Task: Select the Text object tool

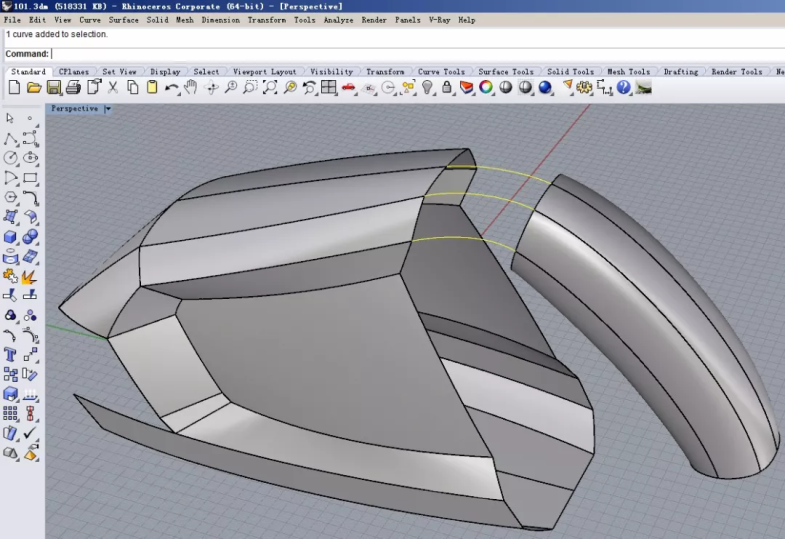Action: (x=11, y=354)
